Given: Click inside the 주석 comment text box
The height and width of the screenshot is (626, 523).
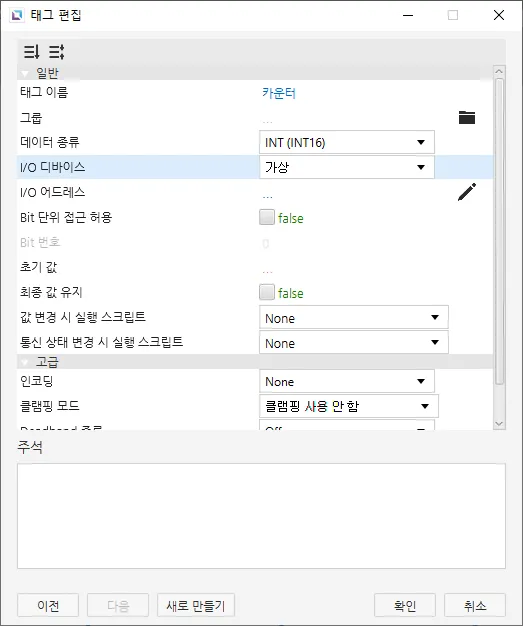Looking at the screenshot, I should 261,516.
